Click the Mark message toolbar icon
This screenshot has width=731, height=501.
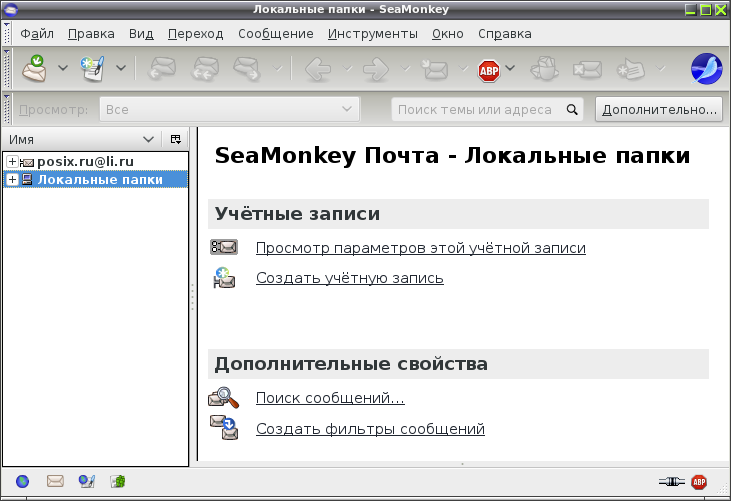630,69
